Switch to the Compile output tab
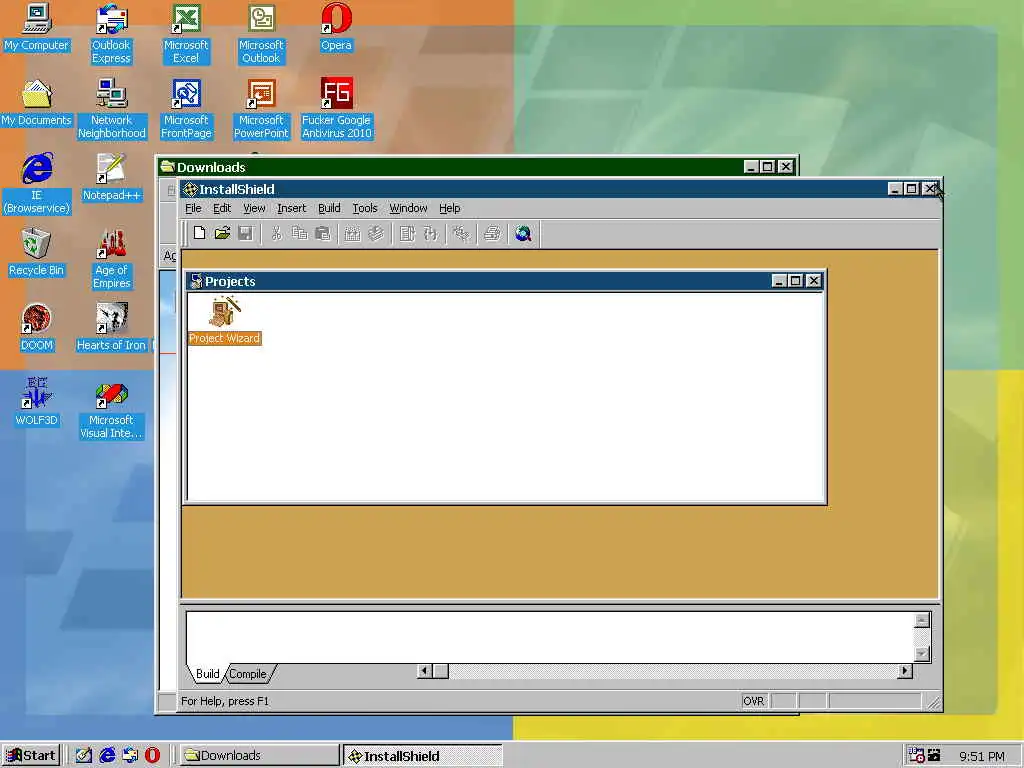 [248, 674]
